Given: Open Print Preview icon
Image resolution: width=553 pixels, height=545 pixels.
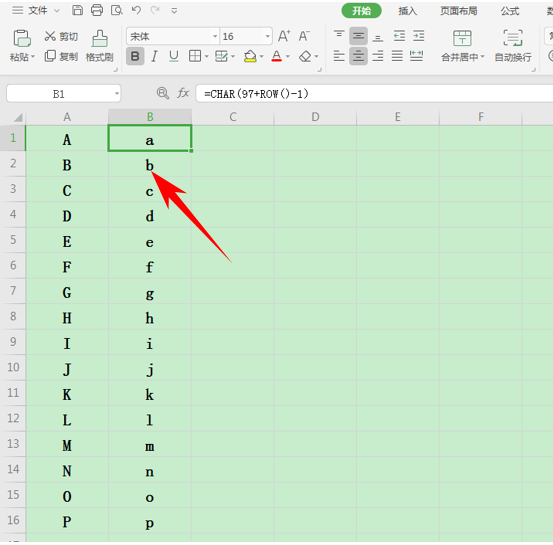Looking at the screenshot, I should click(116, 10).
